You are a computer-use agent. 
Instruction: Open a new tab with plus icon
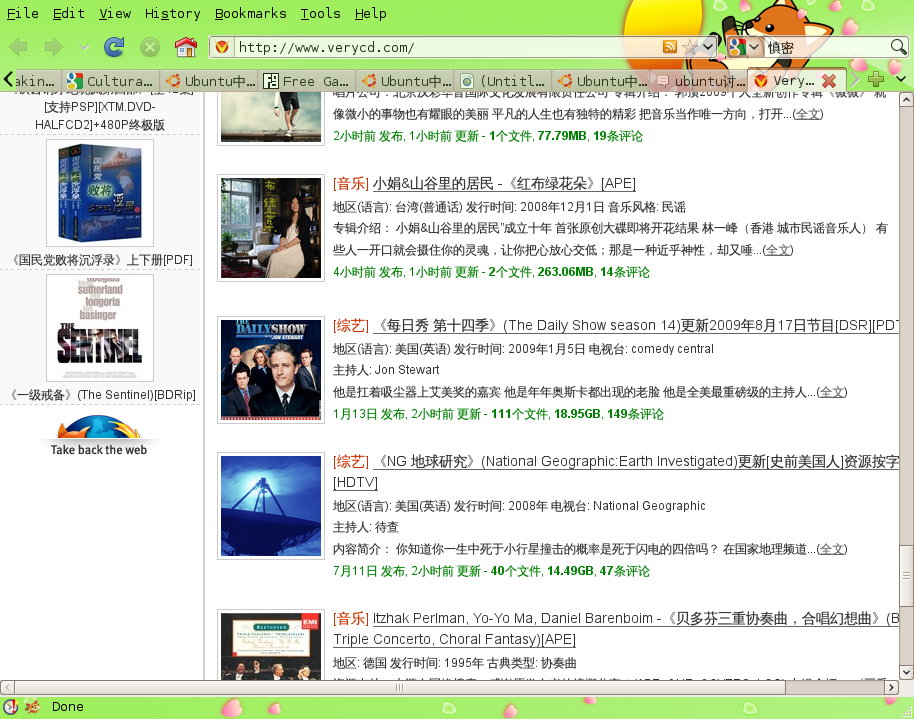pos(876,79)
